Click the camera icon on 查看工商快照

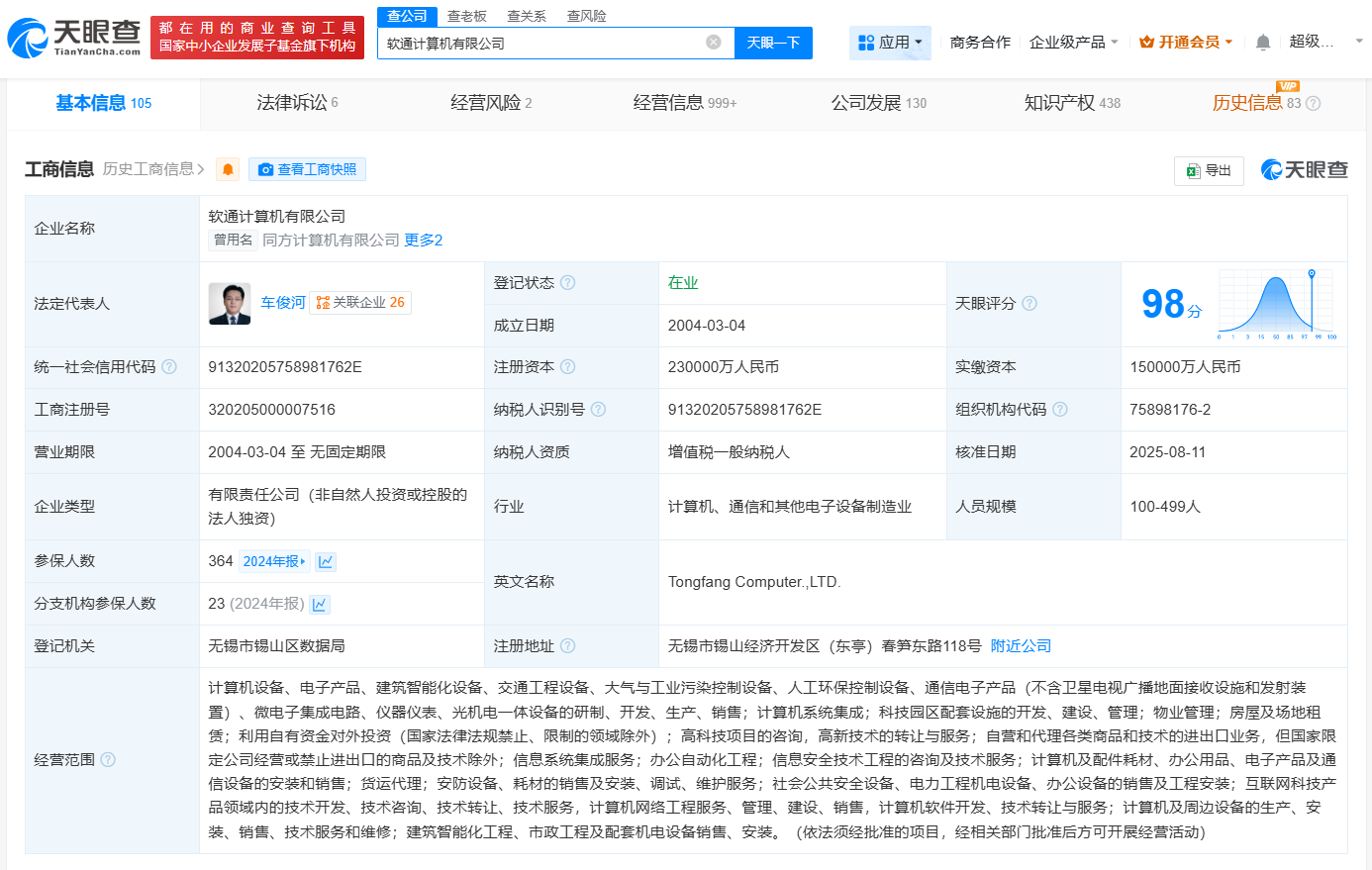click(265, 169)
